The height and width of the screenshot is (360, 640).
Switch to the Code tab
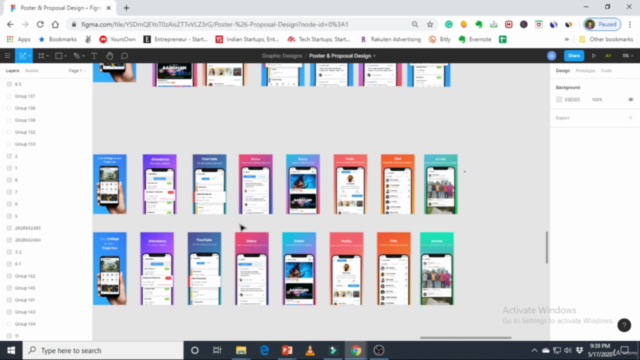(606, 71)
